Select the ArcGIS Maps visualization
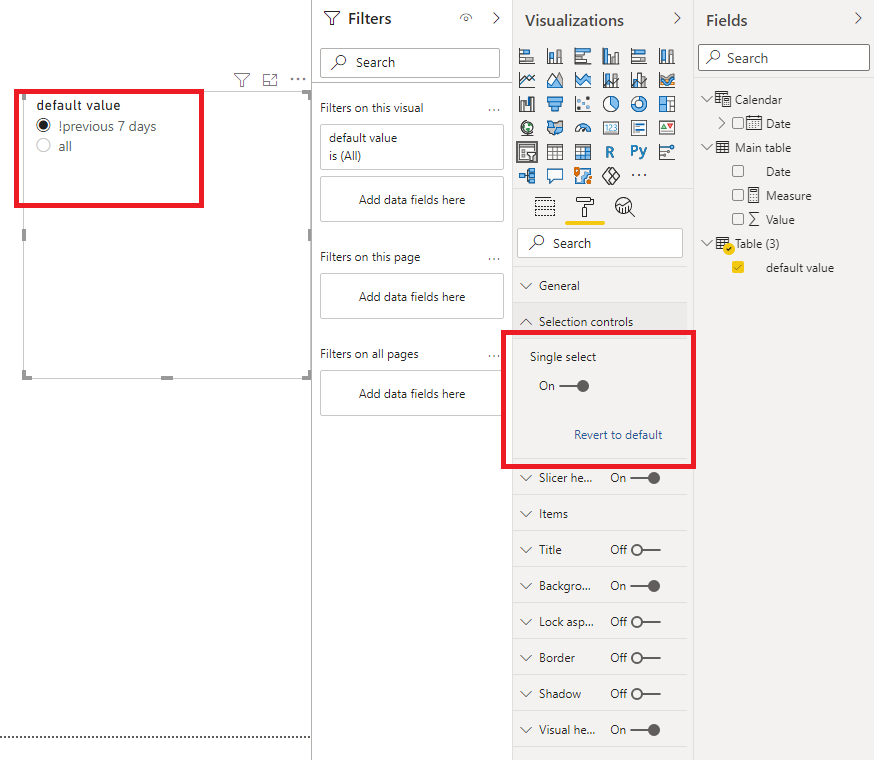 [583, 176]
